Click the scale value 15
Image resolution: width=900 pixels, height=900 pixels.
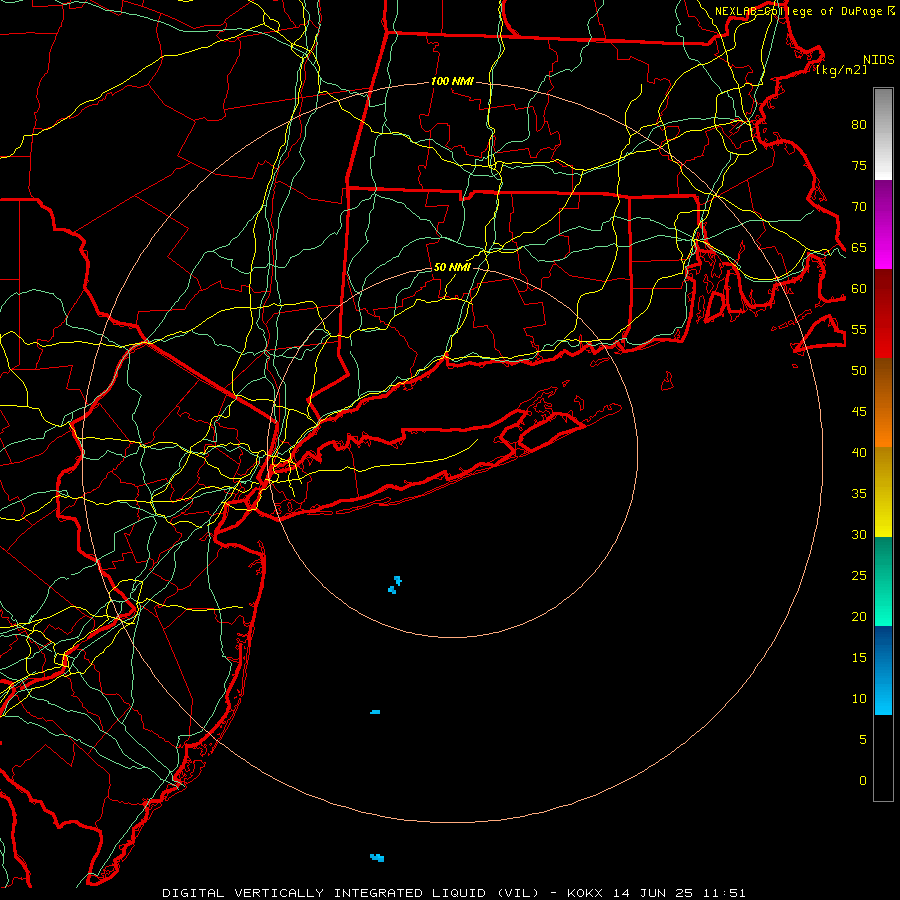(859, 658)
